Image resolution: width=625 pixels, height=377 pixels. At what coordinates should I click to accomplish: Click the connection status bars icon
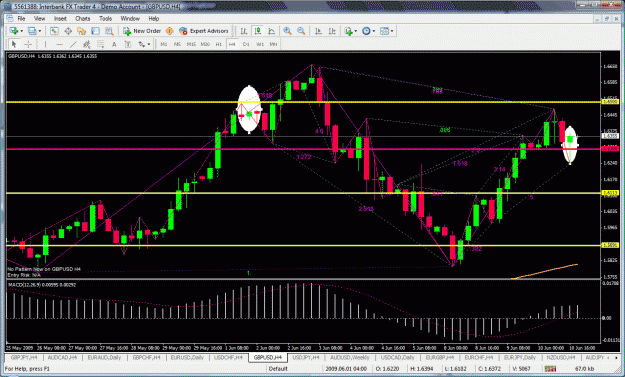pyautogui.click(x=550, y=369)
